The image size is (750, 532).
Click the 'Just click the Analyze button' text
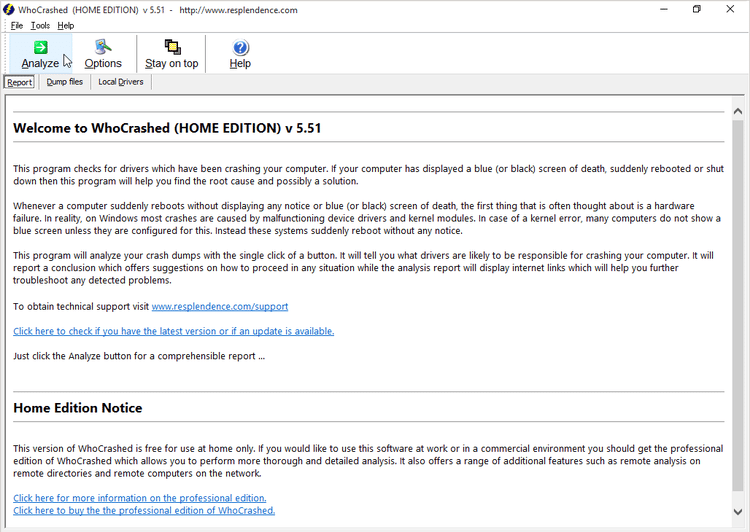point(139,356)
